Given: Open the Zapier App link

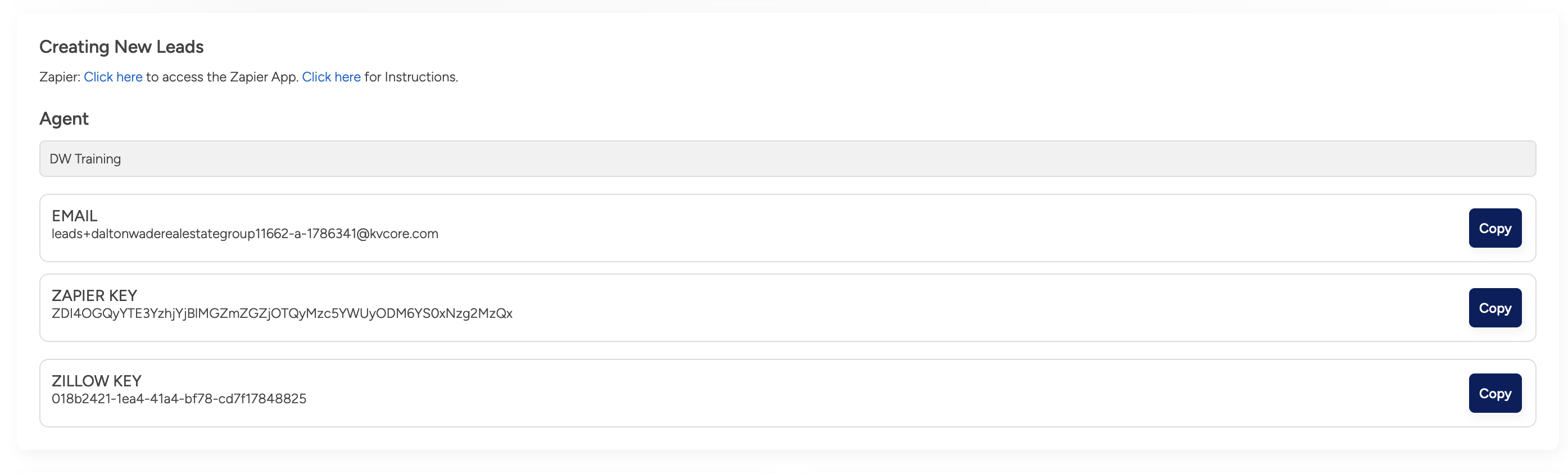Looking at the screenshot, I should pos(112,78).
